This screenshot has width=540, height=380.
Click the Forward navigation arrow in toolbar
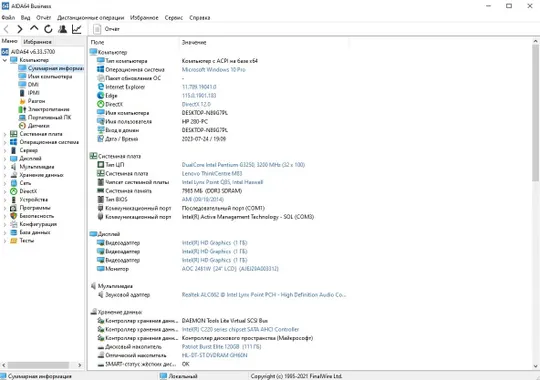(x=20, y=29)
